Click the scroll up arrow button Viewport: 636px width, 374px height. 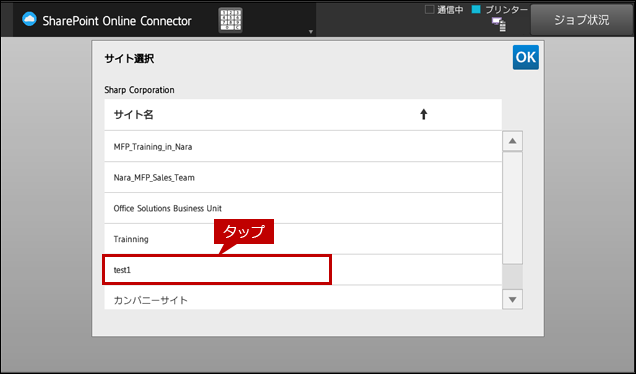[x=512, y=141]
